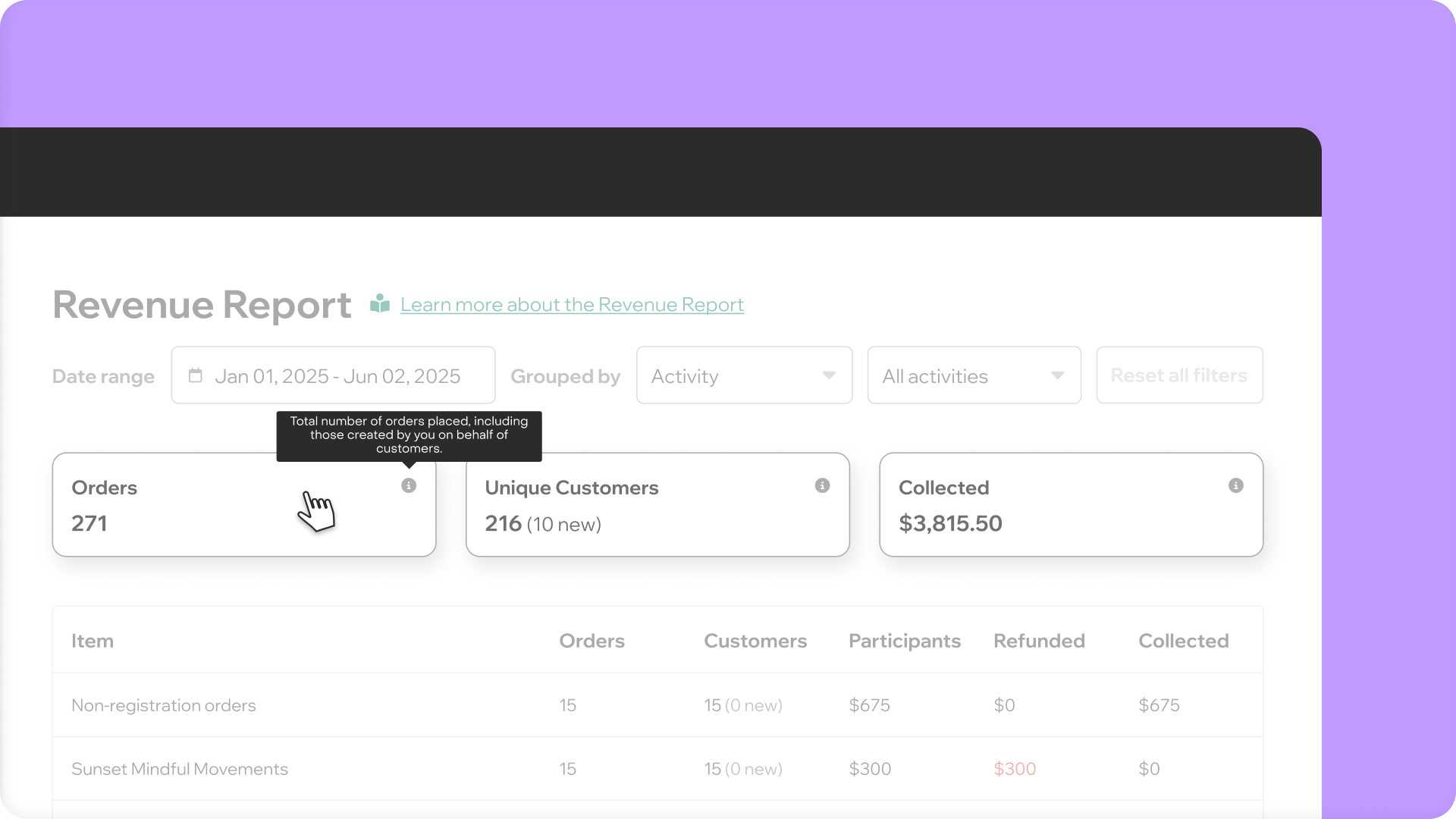Click the Refunded column header
This screenshot has width=1456, height=819.
coord(1039,641)
